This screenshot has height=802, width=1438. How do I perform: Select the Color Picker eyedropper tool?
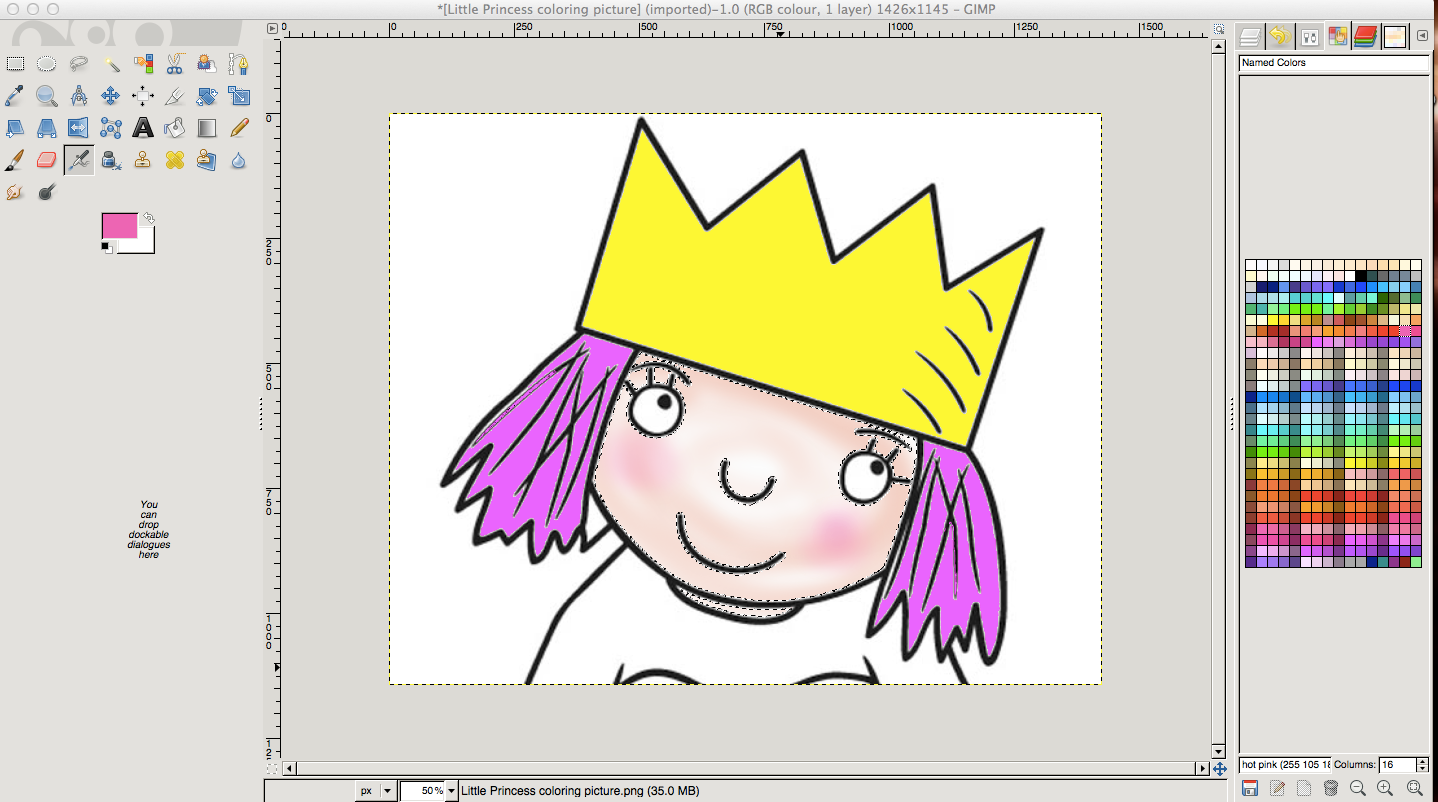coord(15,96)
